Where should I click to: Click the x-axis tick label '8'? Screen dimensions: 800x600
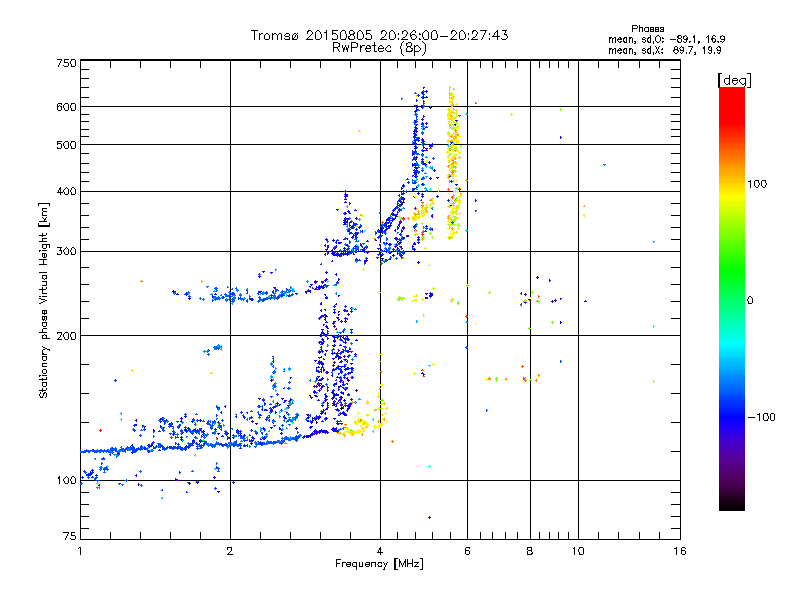coord(530,551)
